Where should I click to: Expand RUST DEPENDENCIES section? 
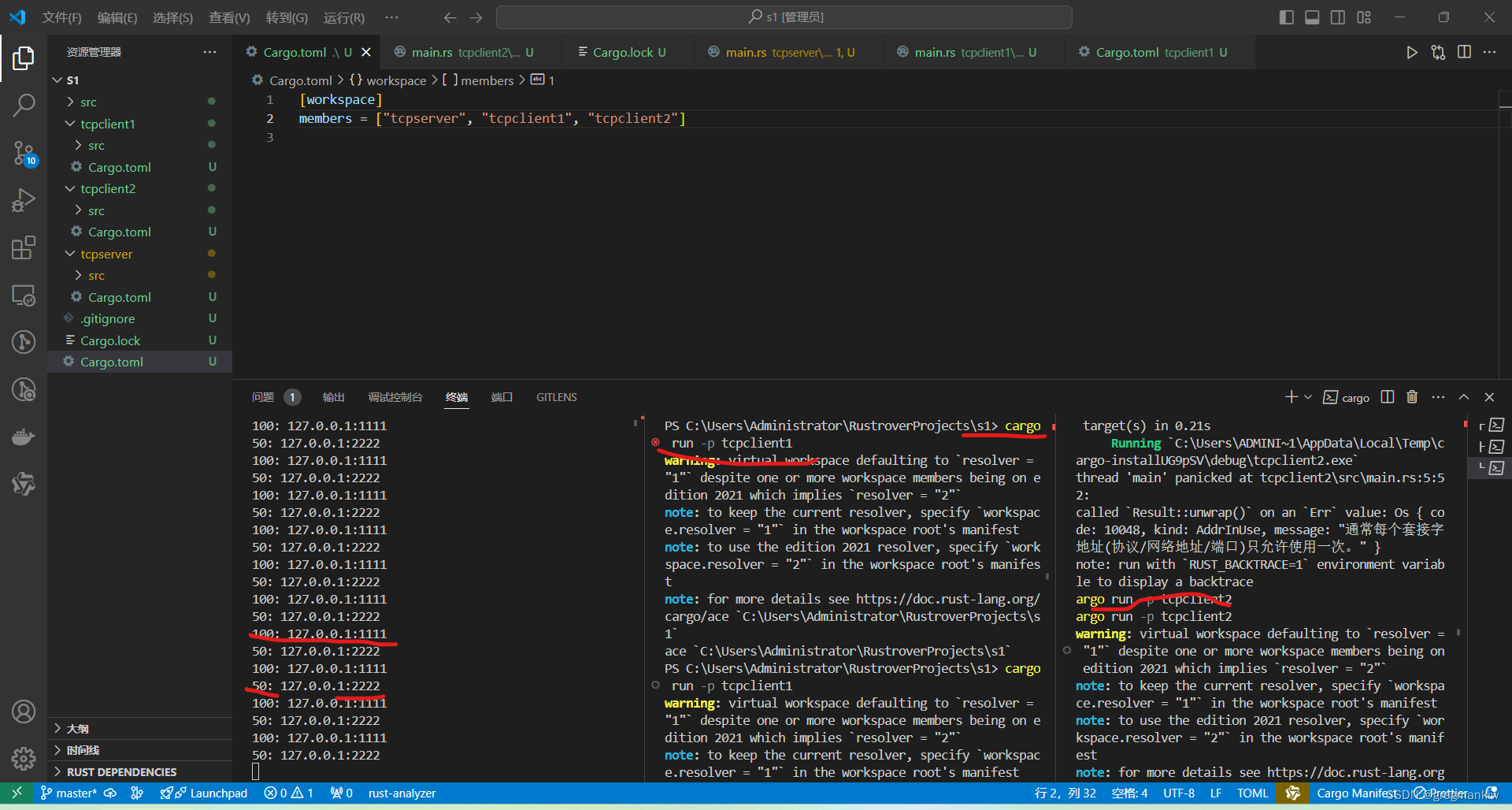[x=140, y=771]
